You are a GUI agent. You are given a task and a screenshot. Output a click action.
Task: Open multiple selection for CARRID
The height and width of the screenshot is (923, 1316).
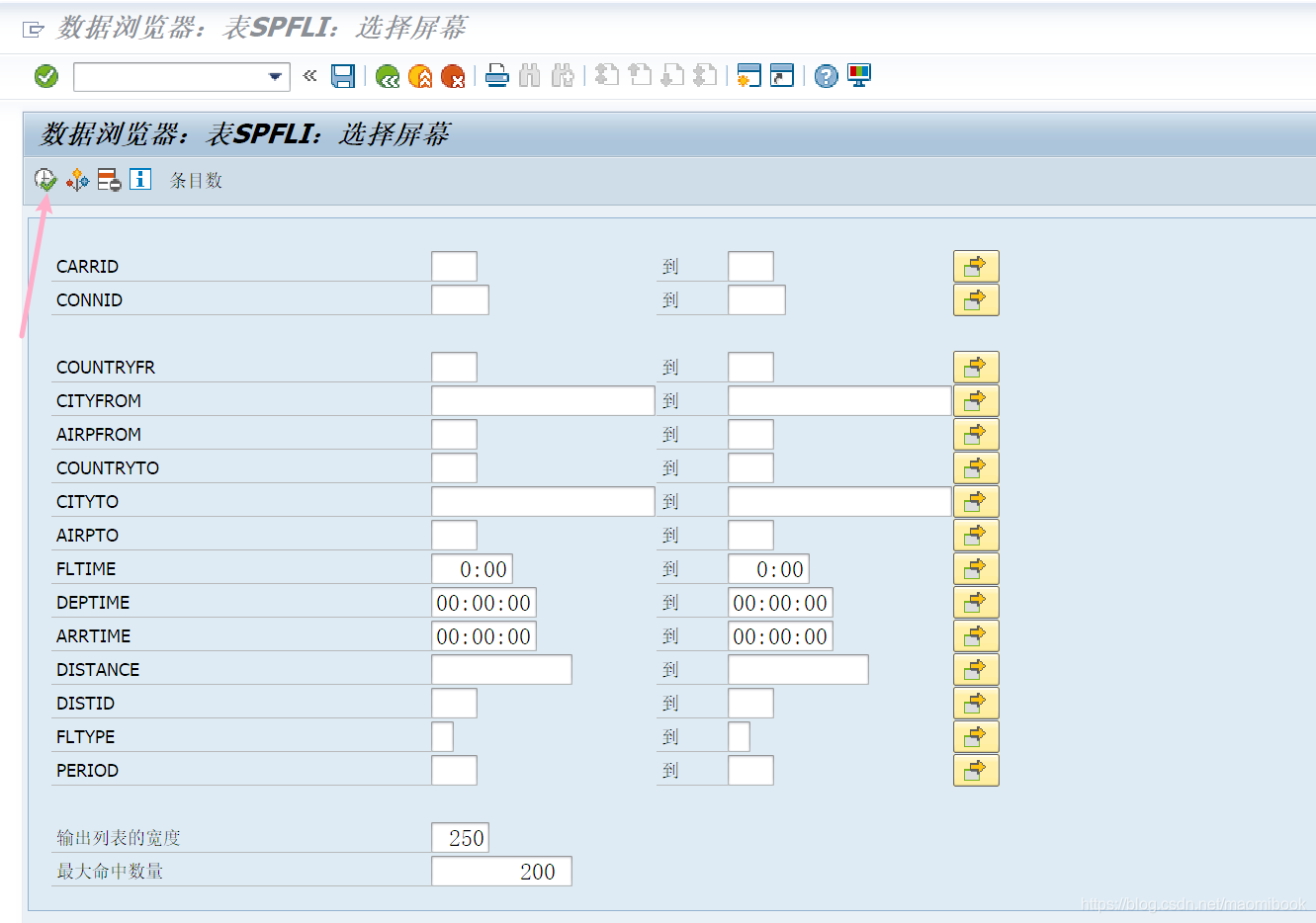pyautogui.click(x=976, y=265)
